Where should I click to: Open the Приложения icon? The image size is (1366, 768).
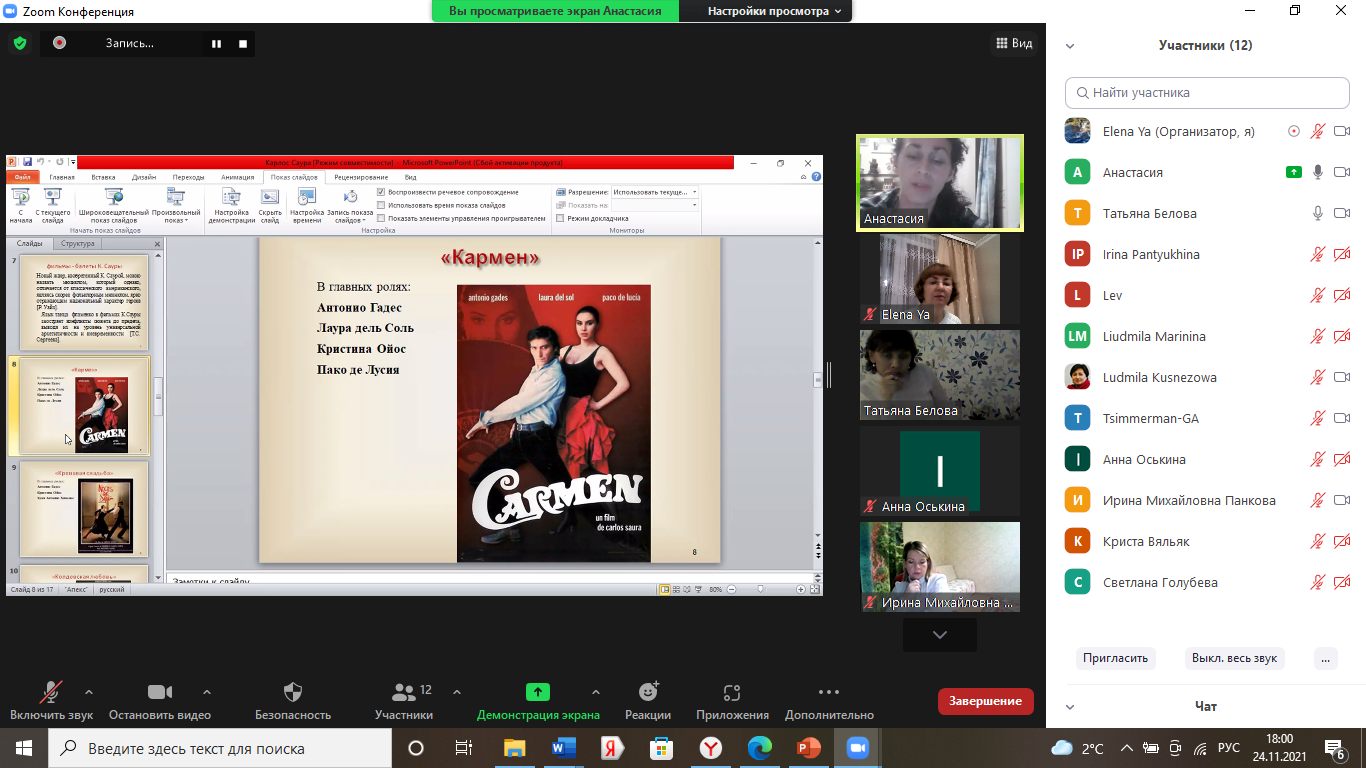tap(732, 692)
